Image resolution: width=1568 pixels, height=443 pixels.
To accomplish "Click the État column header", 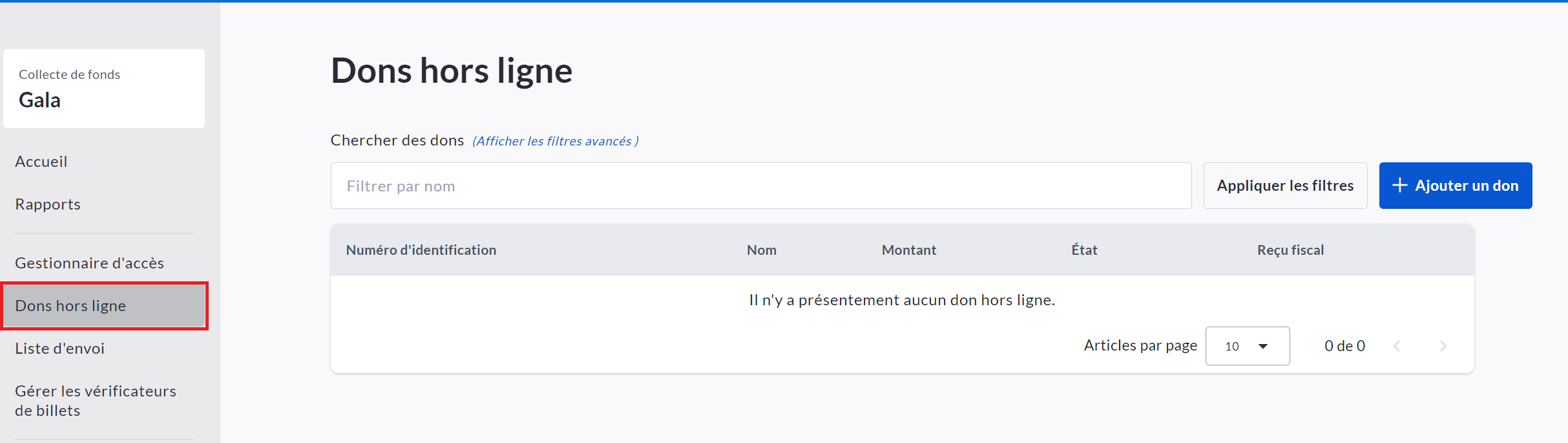I will pos(1084,250).
